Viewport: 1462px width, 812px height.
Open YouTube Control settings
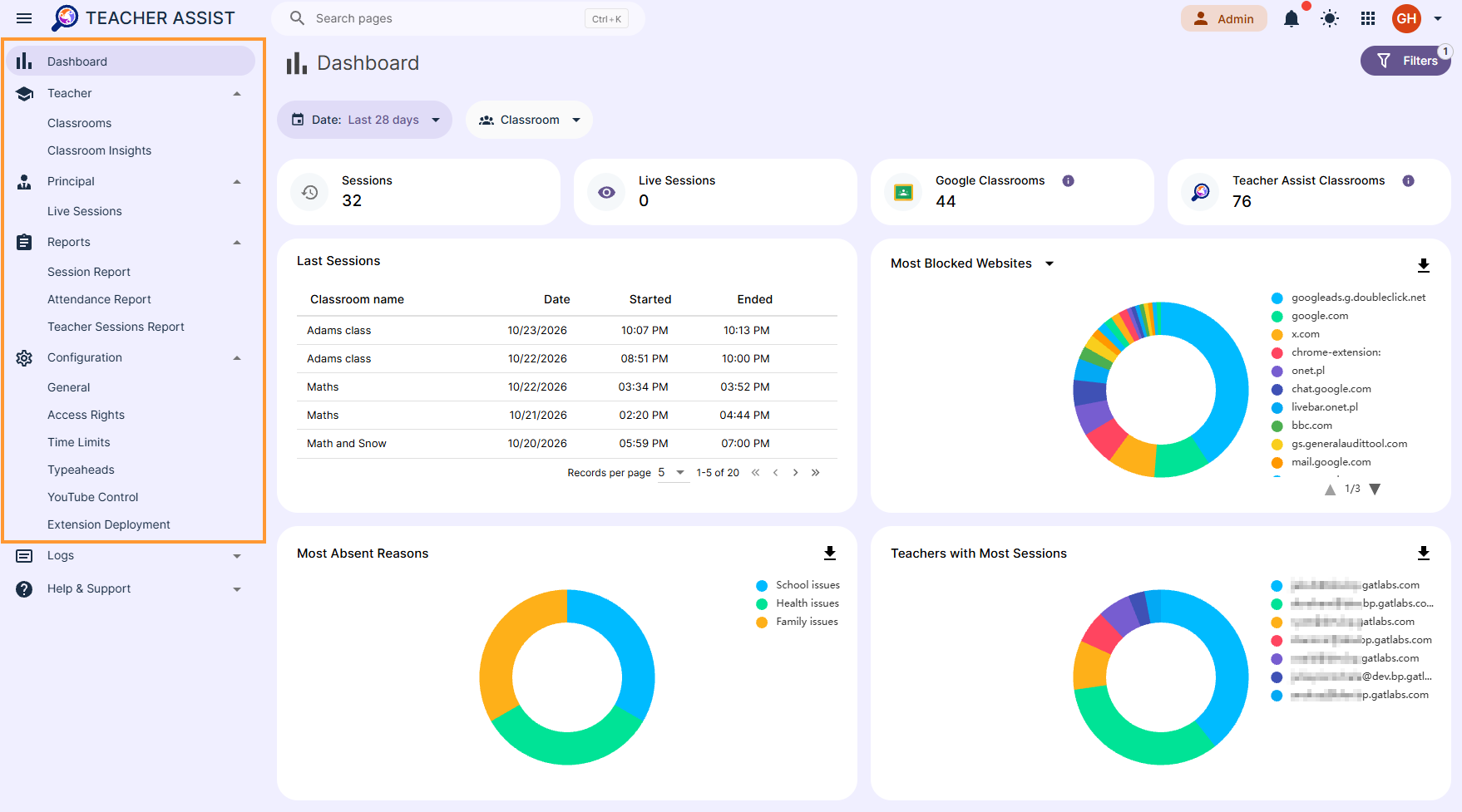pos(92,497)
